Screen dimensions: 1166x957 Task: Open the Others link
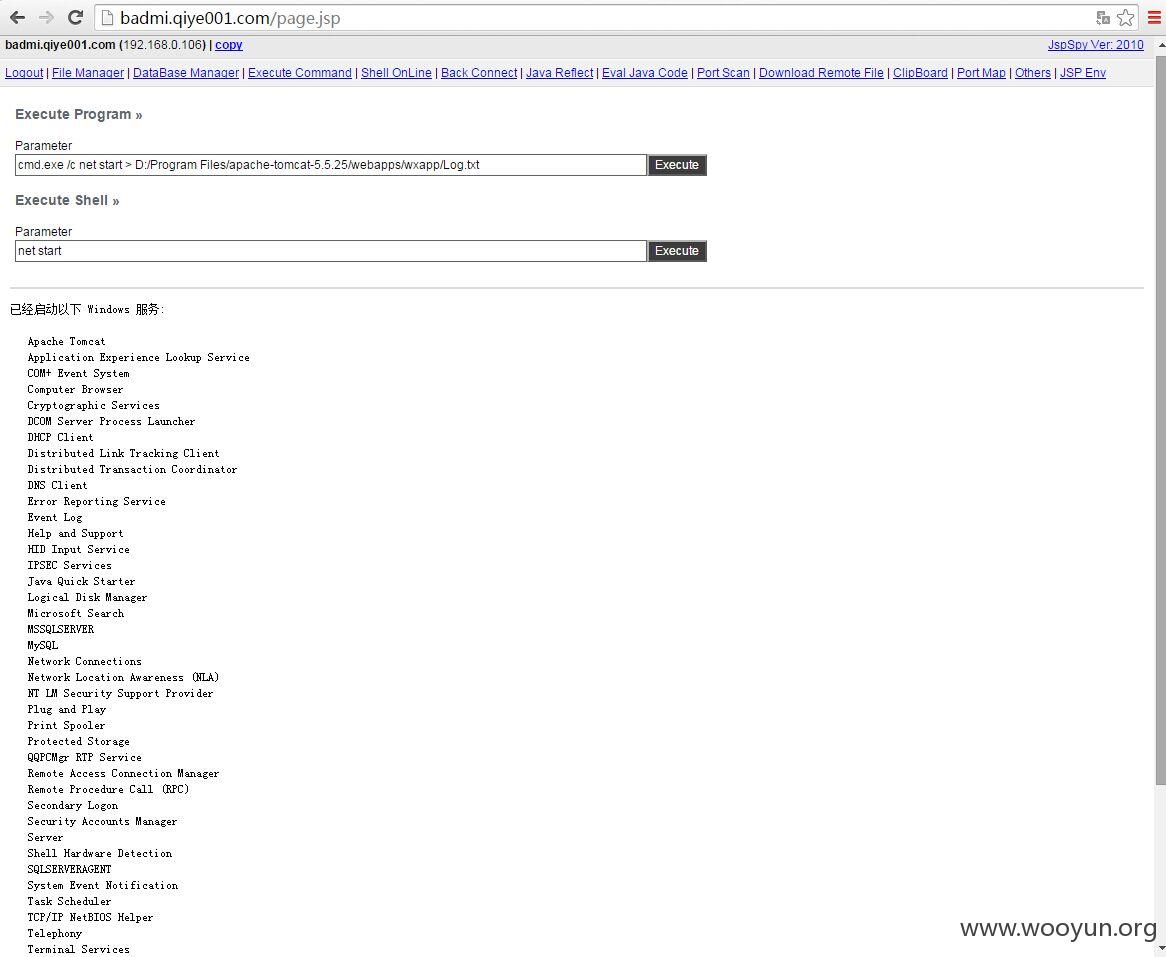pos(1033,73)
